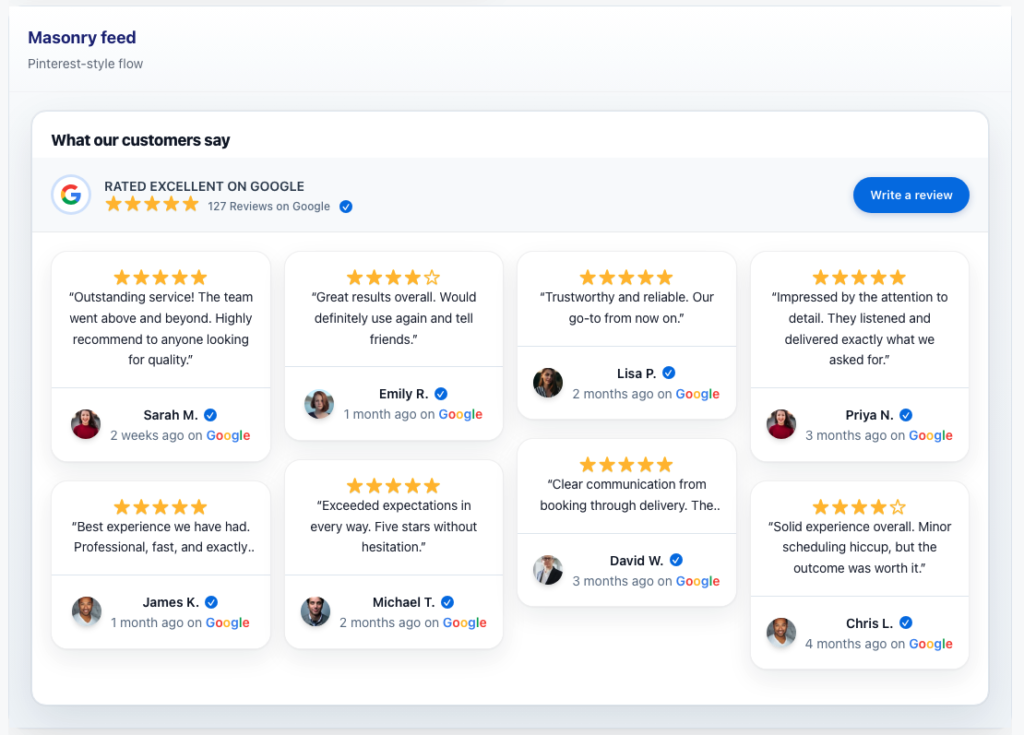Open the Google link under David W.

click(x=697, y=581)
